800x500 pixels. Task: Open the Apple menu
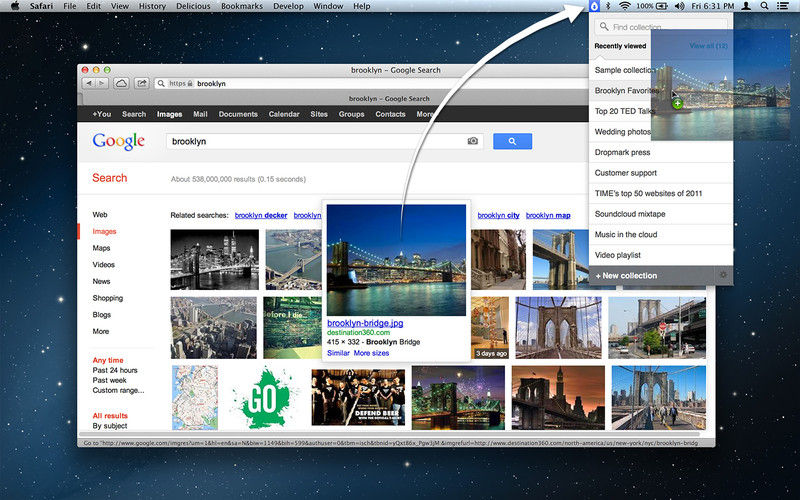tap(15, 6)
